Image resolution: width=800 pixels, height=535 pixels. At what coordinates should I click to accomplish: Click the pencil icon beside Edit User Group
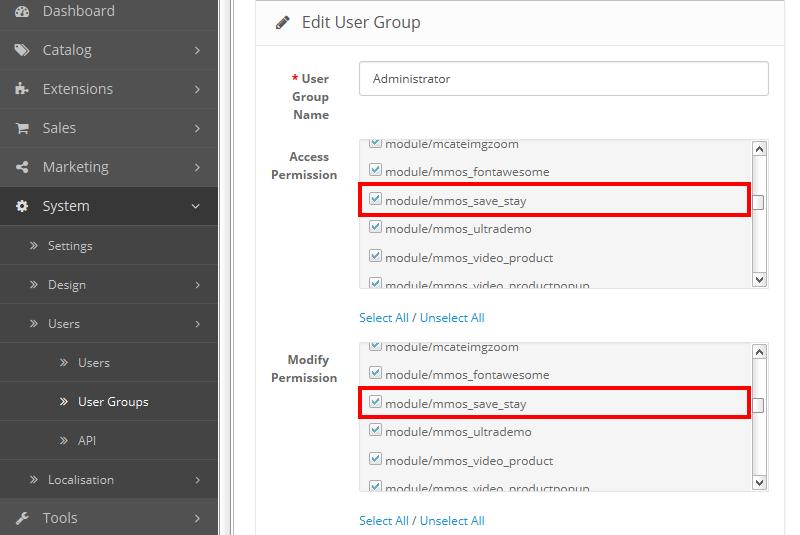(x=283, y=22)
